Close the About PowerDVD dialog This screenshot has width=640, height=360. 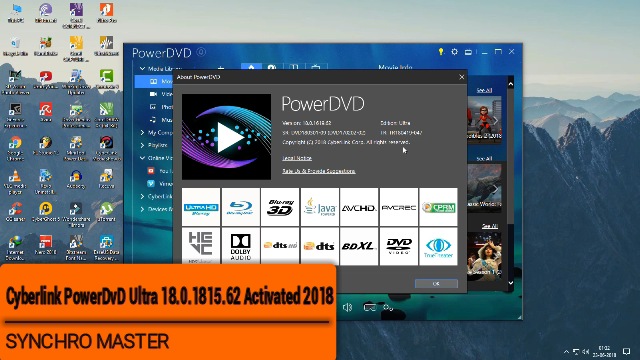click(461, 77)
